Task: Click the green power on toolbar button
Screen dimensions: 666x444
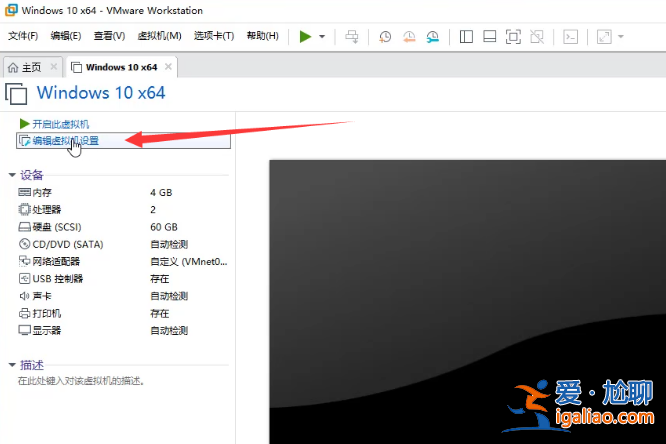Action: pos(305,37)
